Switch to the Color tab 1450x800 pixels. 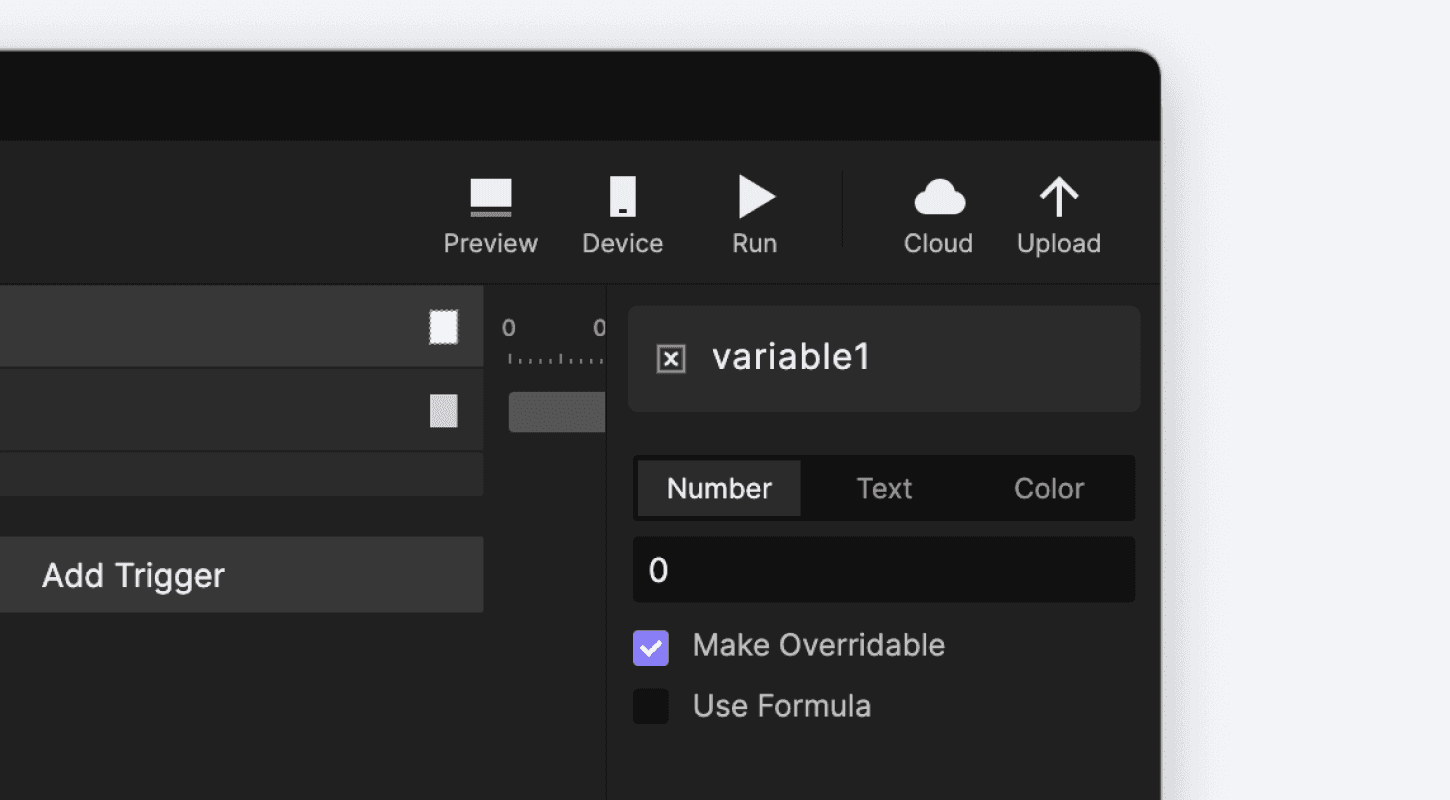pyautogui.click(x=1048, y=488)
